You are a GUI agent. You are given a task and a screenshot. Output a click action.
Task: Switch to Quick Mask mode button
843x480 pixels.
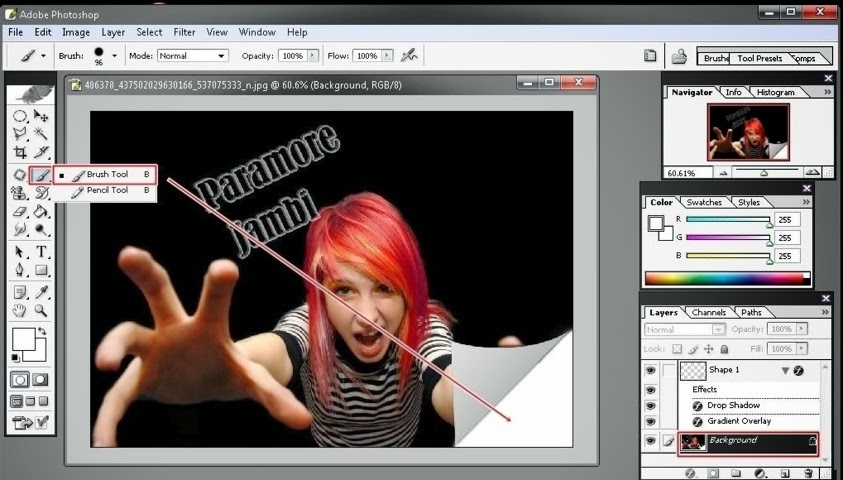point(40,380)
